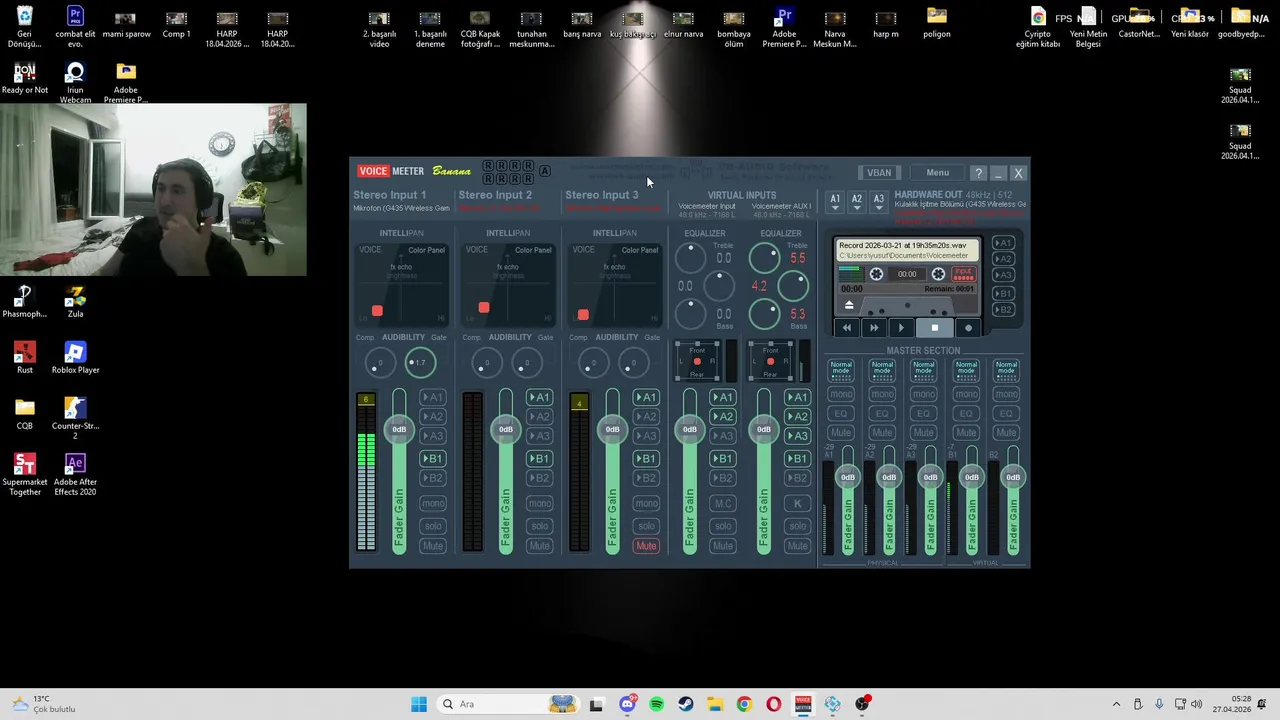The width and height of the screenshot is (1280, 720).
Task: Click the Intellipan red square on Stereo Input 2
Action: pos(484,308)
